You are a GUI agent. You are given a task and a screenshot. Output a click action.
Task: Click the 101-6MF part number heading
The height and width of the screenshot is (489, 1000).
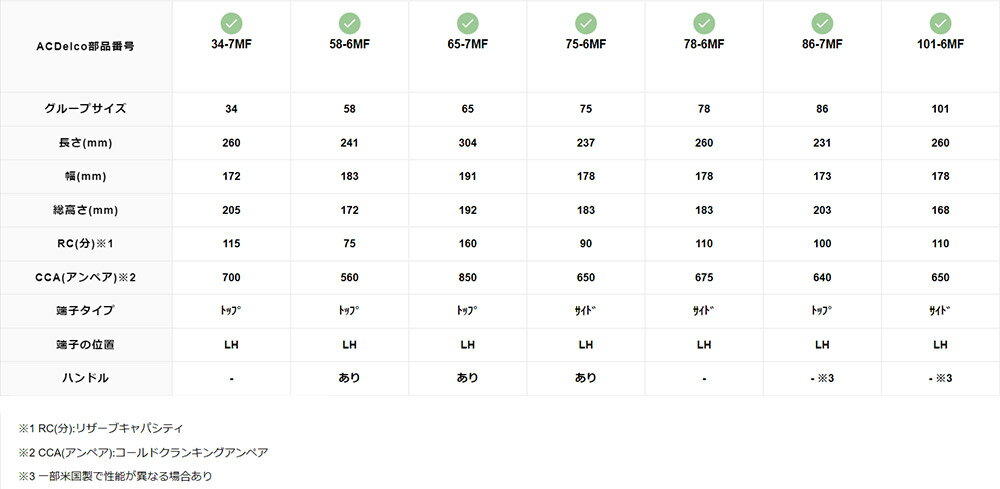940,44
